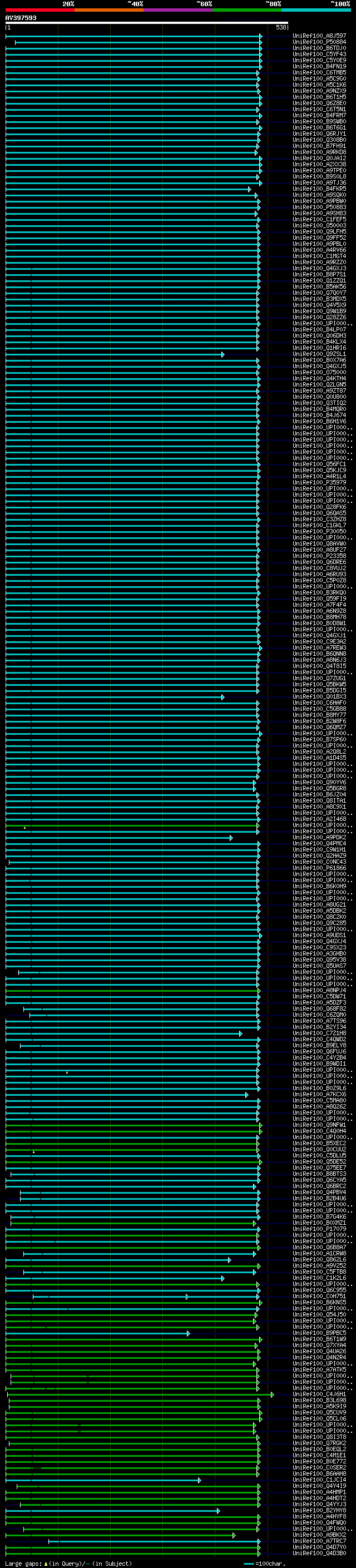
Task: Click the orange ~40% identity legend segment
Action: point(109,10)
